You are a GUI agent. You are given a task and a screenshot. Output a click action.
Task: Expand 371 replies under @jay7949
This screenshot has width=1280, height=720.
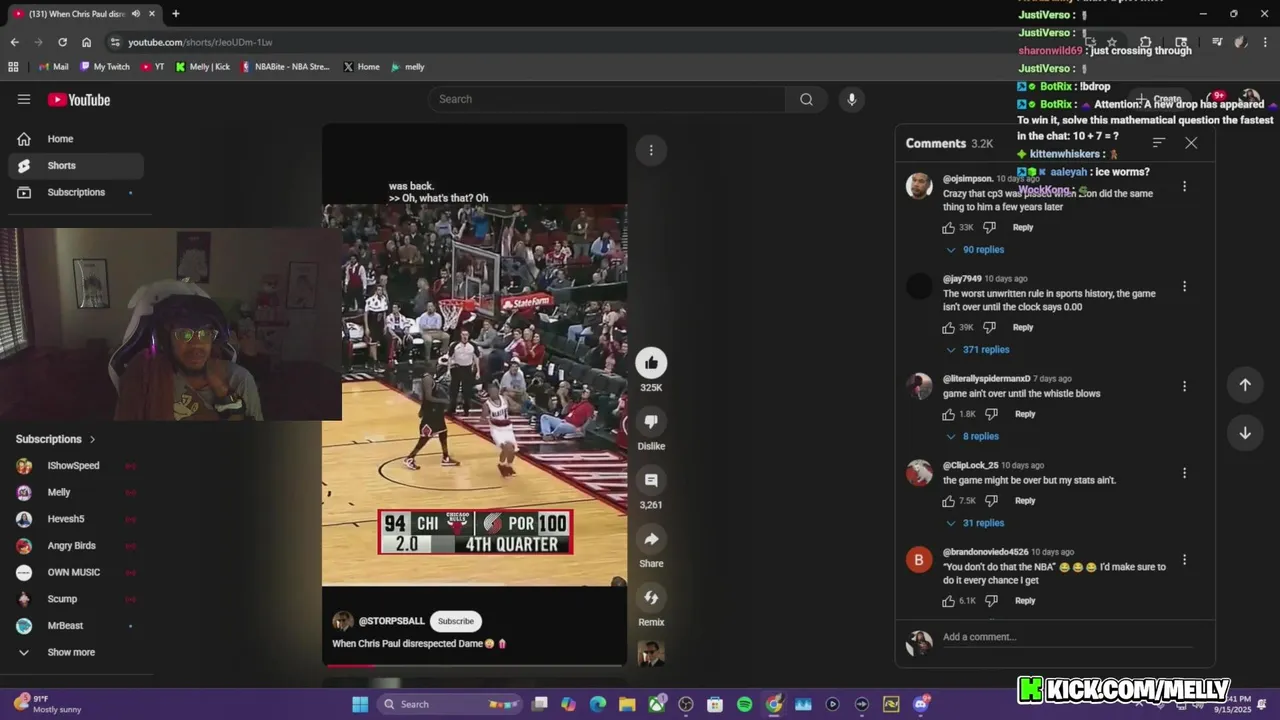pos(978,350)
